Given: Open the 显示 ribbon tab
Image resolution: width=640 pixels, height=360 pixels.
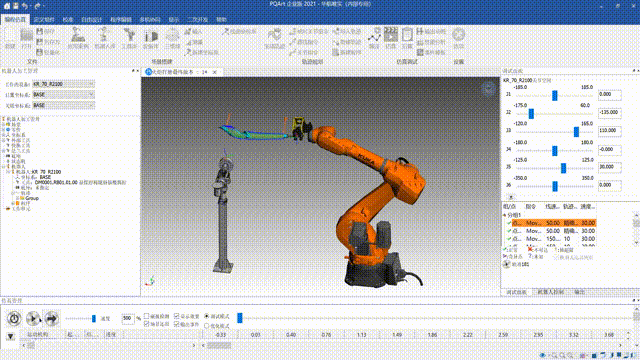Looking at the screenshot, I should [174, 19].
